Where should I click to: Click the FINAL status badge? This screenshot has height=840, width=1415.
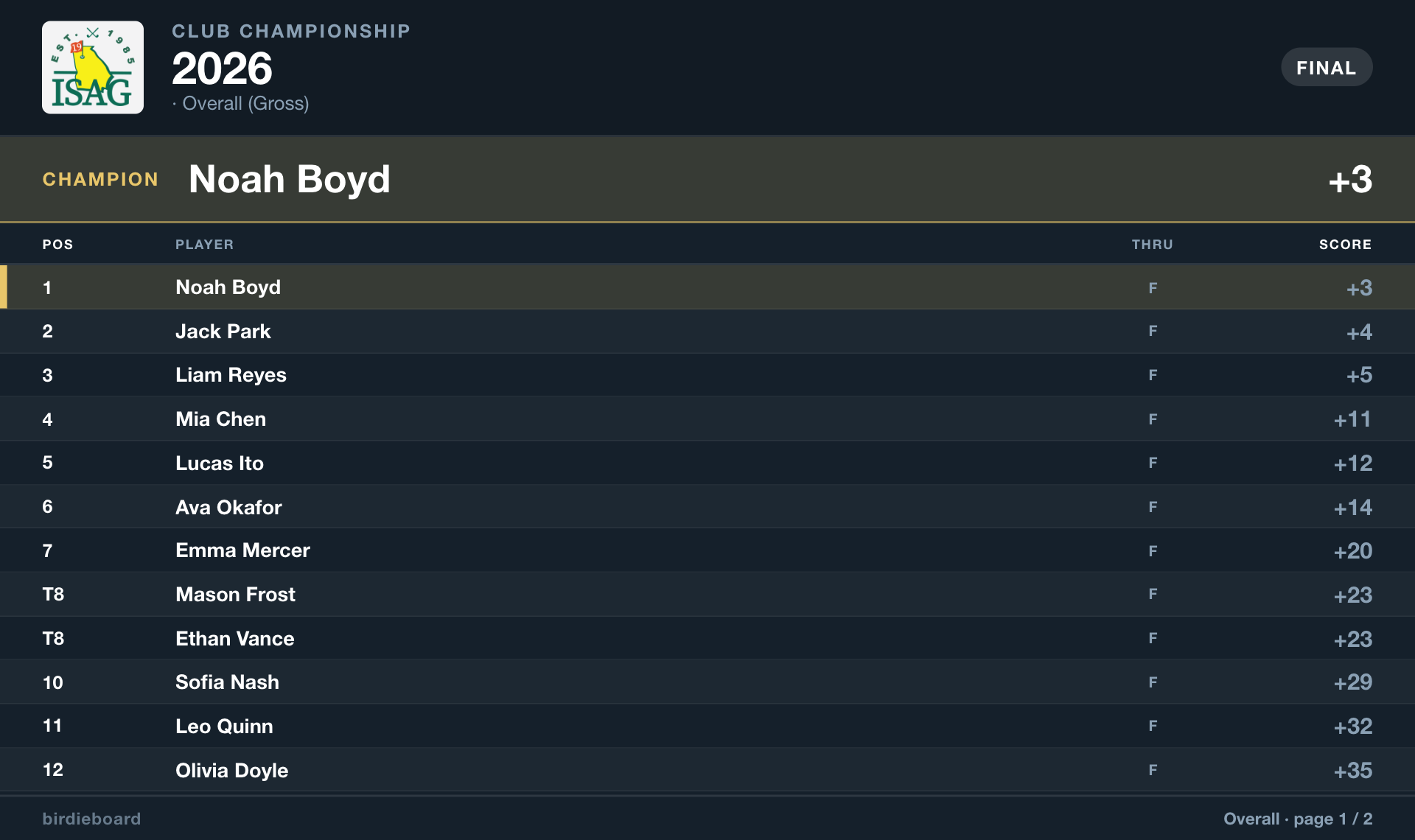[x=1326, y=67]
